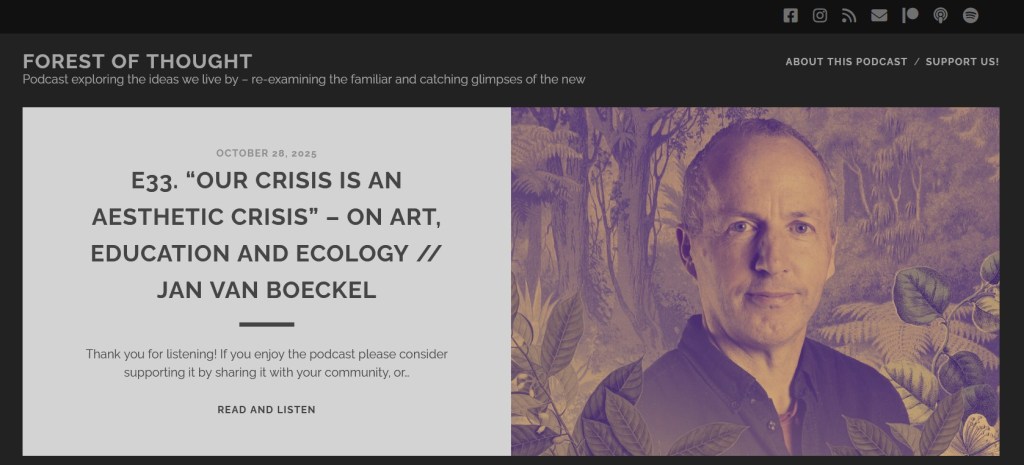This screenshot has width=1024, height=465.
Task: Go to About This Podcast page
Action: [846, 62]
